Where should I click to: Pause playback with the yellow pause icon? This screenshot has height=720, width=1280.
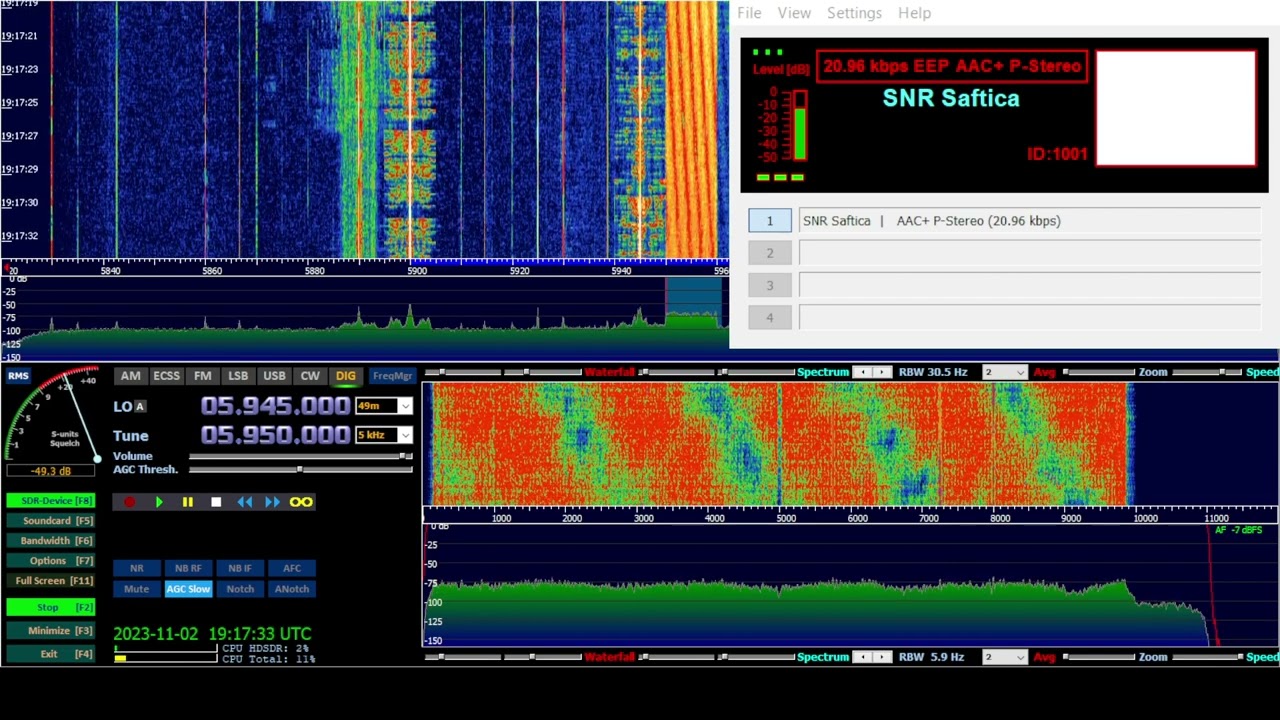point(187,502)
